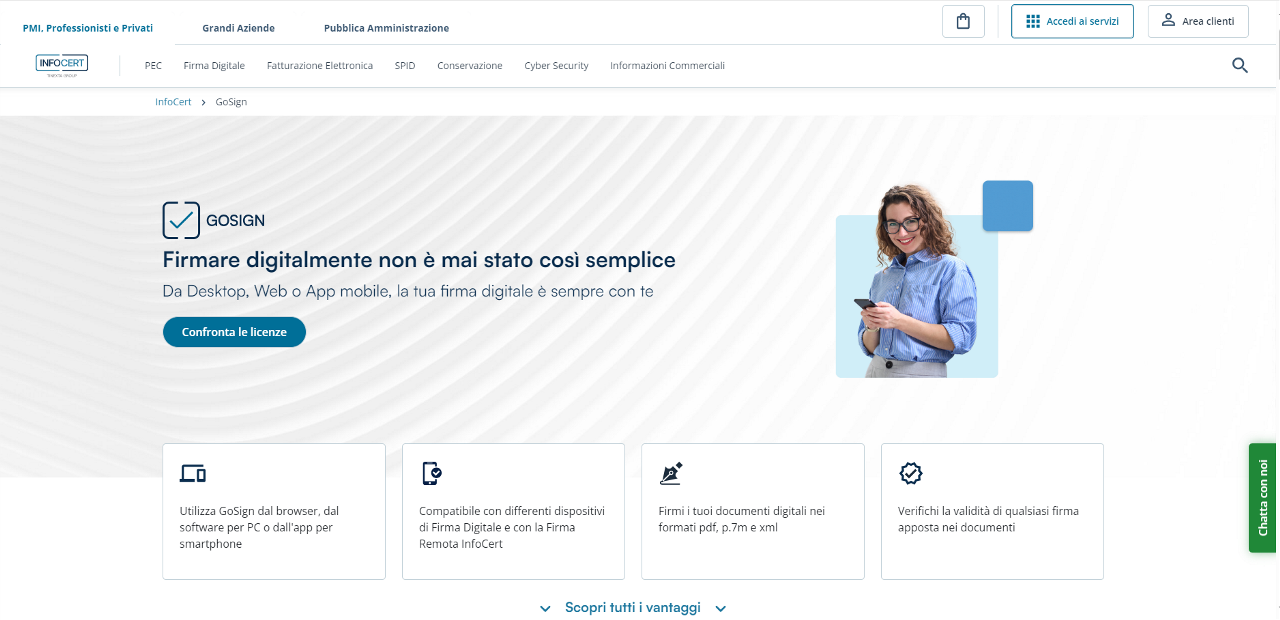Expand Scopri tutti i vantaggi left chevron

click(x=545, y=608)
